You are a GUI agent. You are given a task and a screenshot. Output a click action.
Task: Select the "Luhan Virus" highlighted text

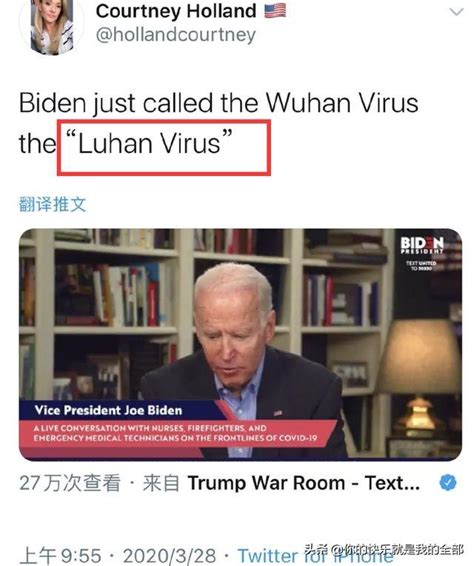(x=149, y=143)
